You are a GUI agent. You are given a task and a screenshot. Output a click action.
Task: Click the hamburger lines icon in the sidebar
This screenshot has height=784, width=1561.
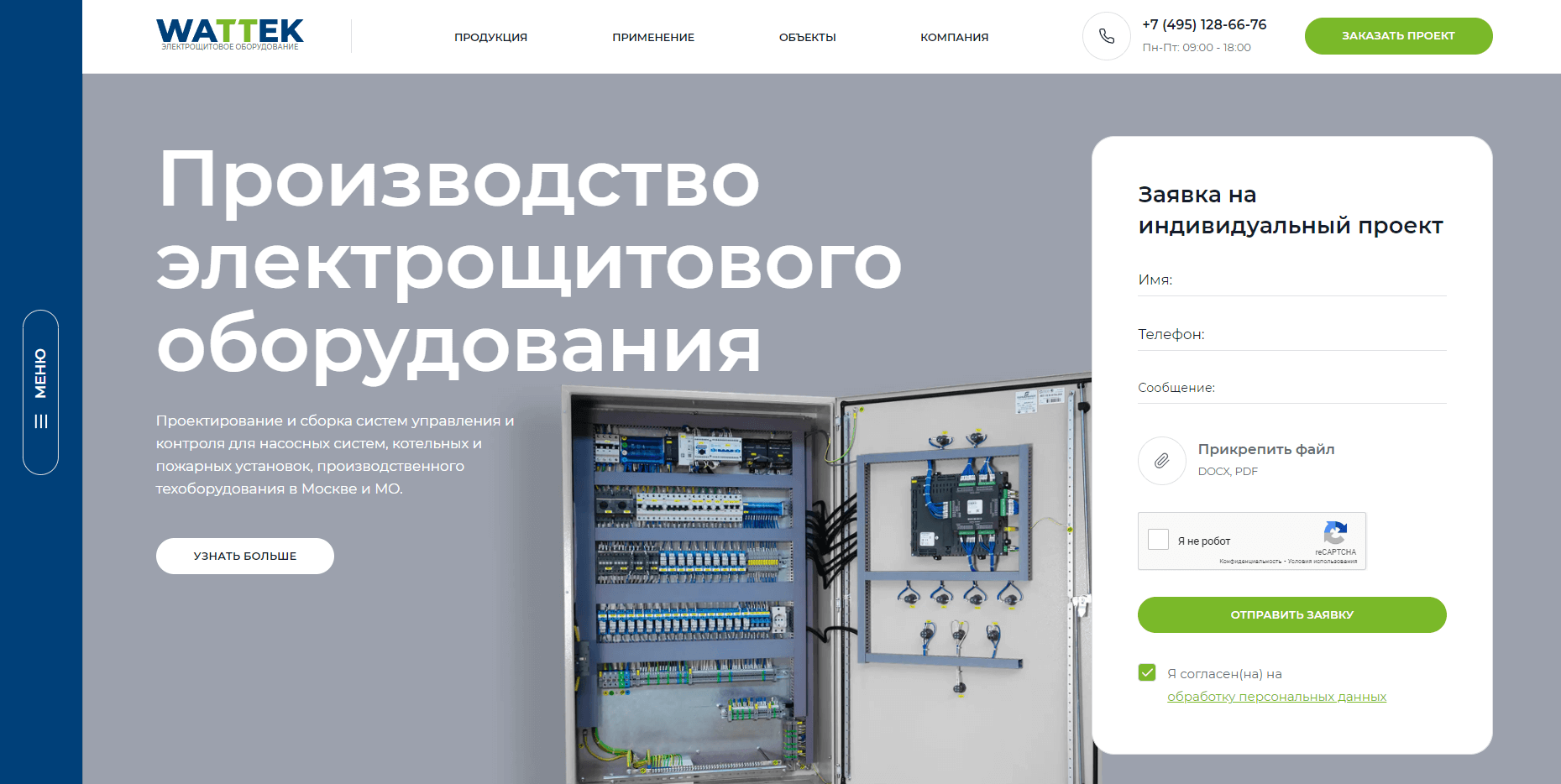tap(40, 421)
